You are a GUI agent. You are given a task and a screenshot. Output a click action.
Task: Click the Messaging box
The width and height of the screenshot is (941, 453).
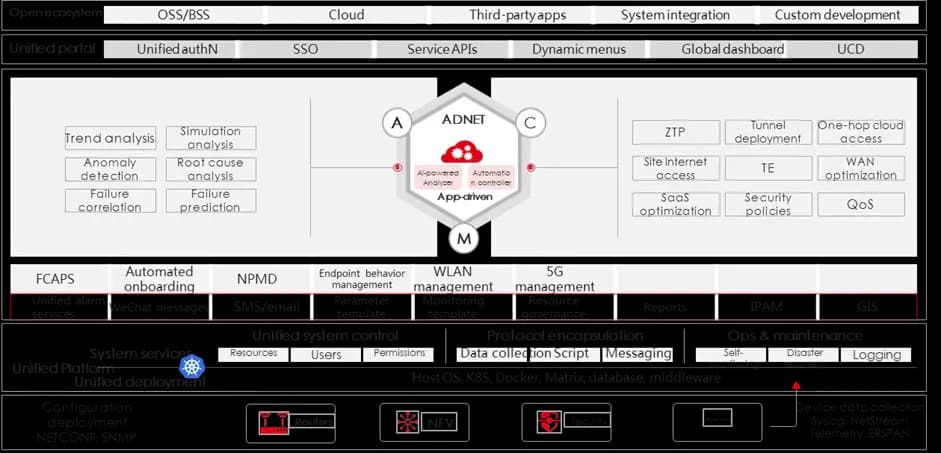coord(638,354)
